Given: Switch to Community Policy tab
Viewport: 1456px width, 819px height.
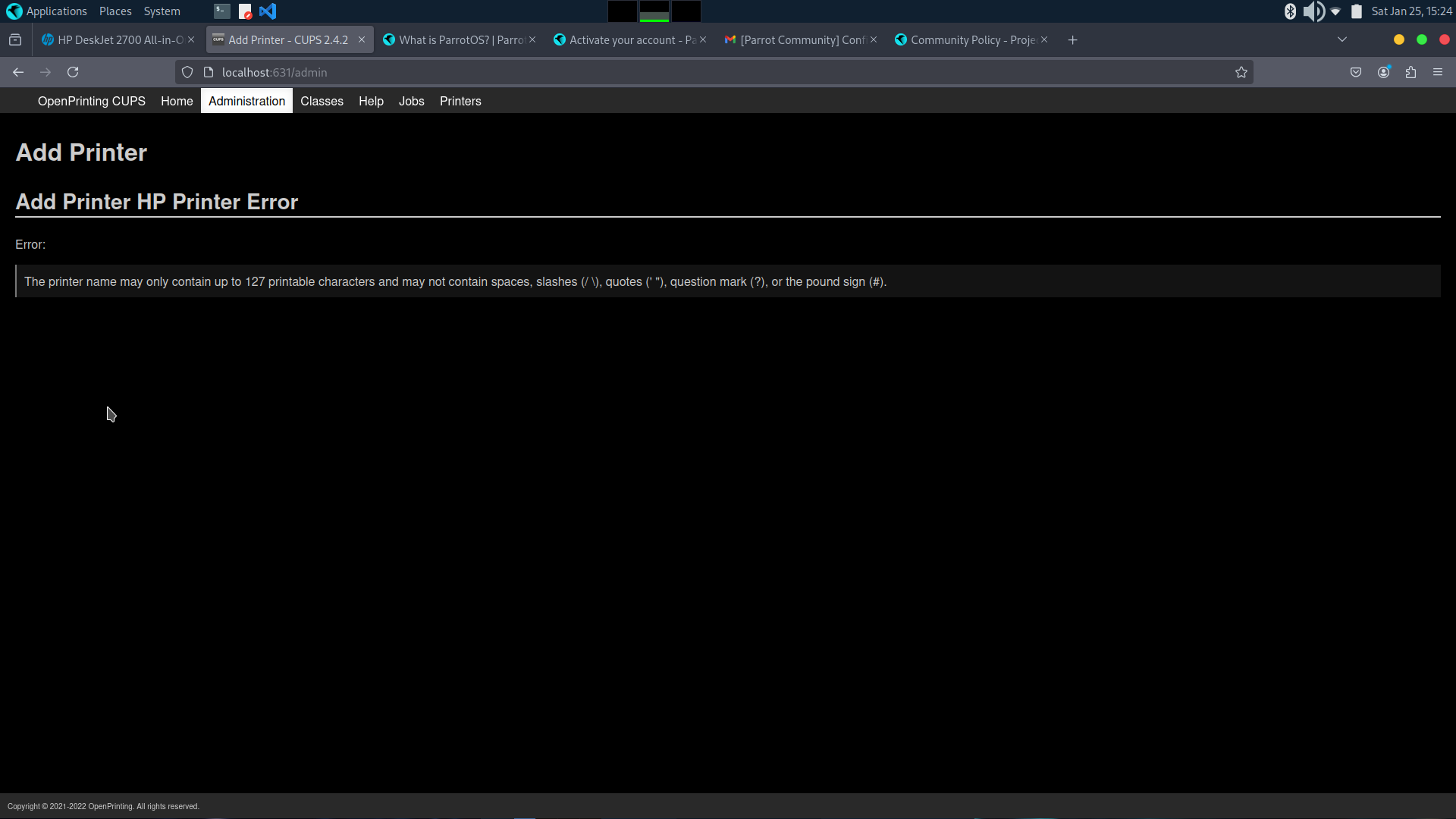Looking at the screenshot, I should point(965,40).
